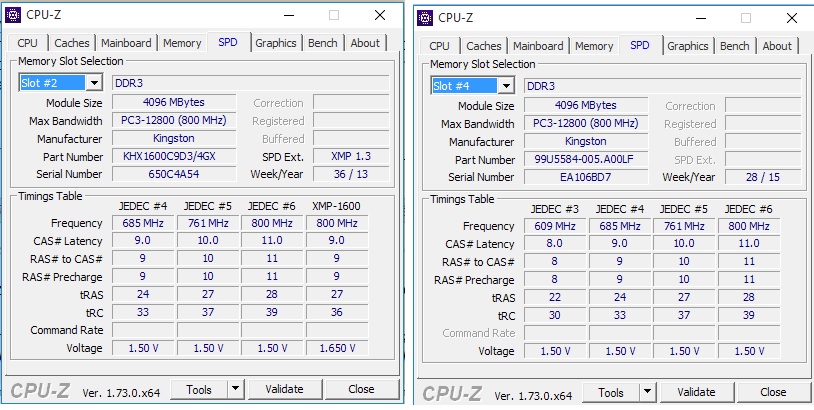Open Caches tab in left window
Image resolution: width=814 pixels, height=410 pixels.
72,43
